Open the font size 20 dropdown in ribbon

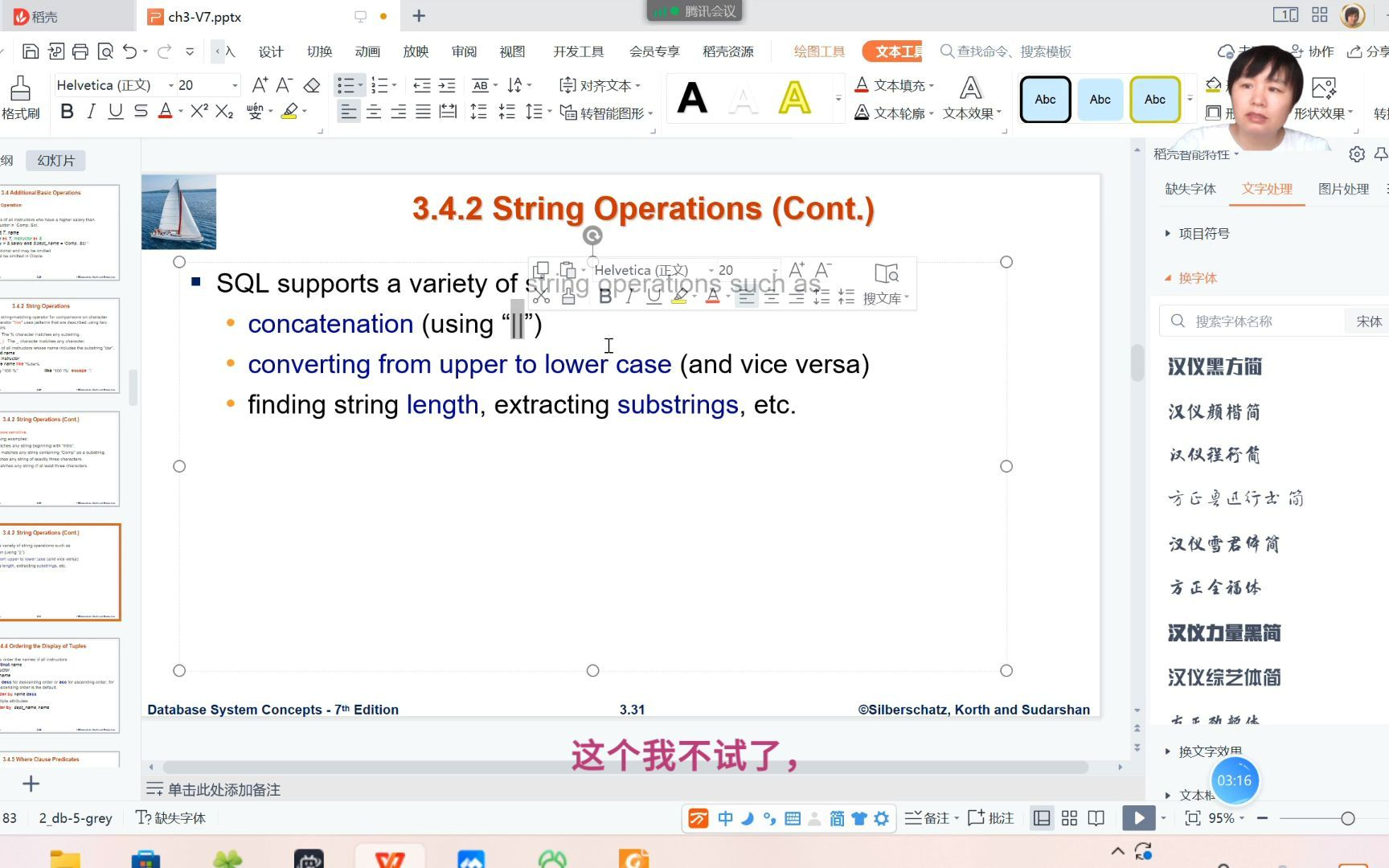235,85
